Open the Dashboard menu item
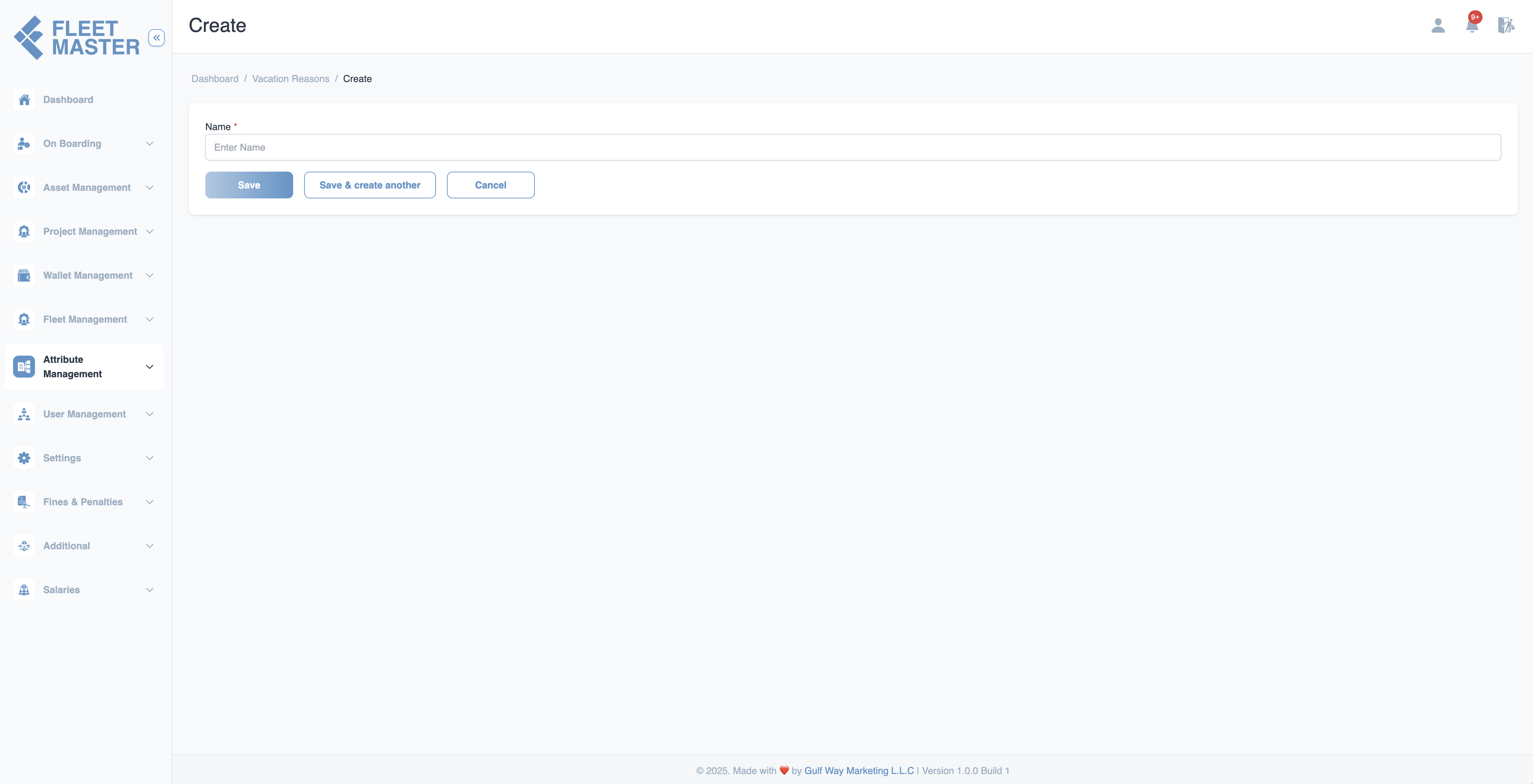This screenshot has width=1533, height=784. [68, 100]
